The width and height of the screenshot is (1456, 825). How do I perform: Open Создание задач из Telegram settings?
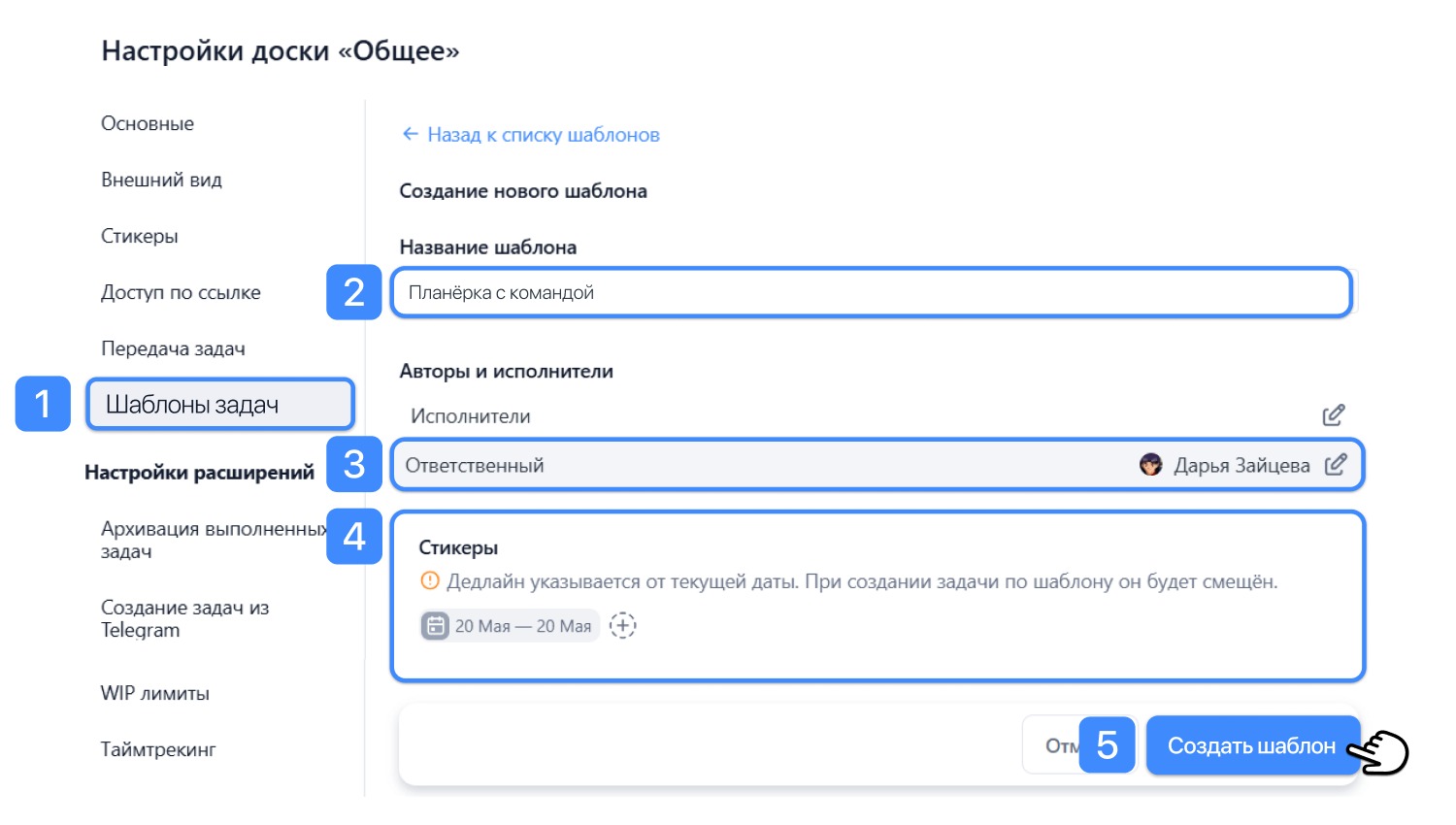tap(185, 618)
